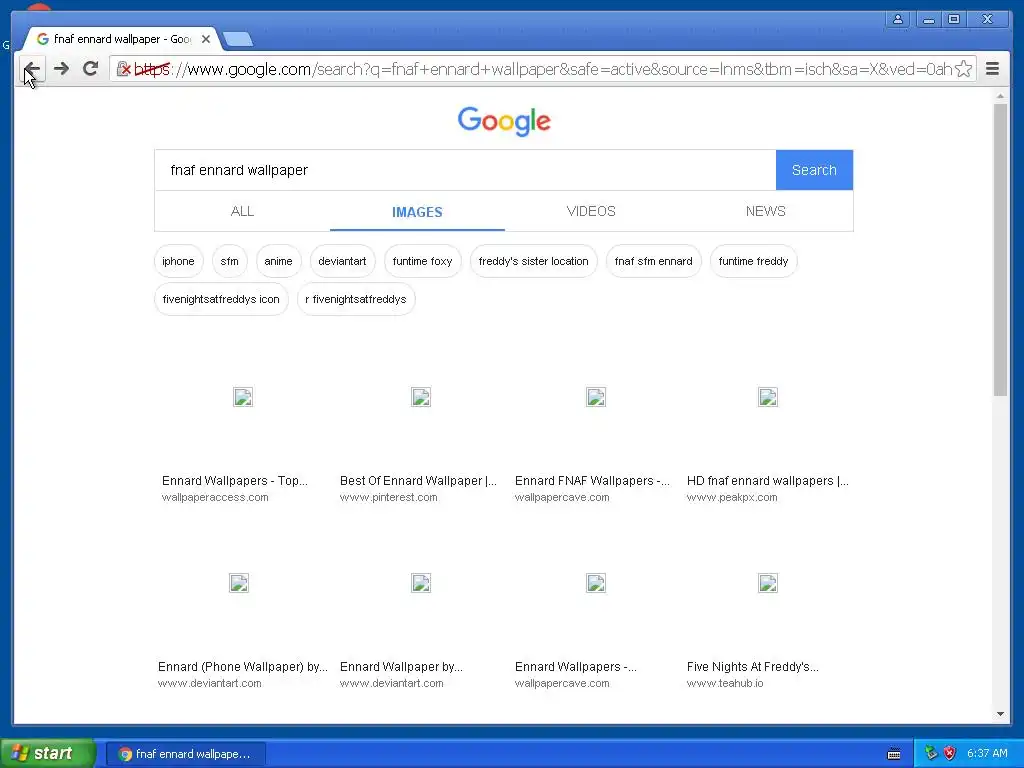The image size is (1024, 768).
Task: Click the Google logo
Action: click(504, 121)
